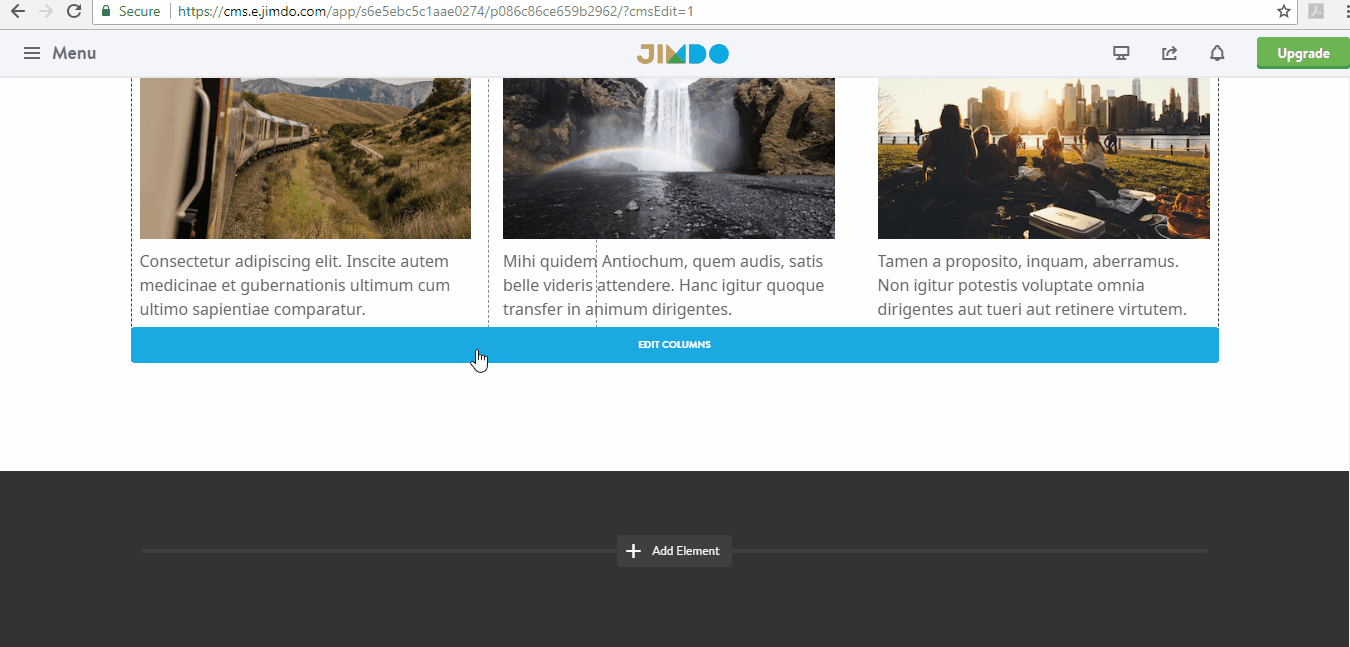Click the text 'Consectetur adipiscing elit'
The width and height of the screenshot is (1350, 647).
[239, 261]
